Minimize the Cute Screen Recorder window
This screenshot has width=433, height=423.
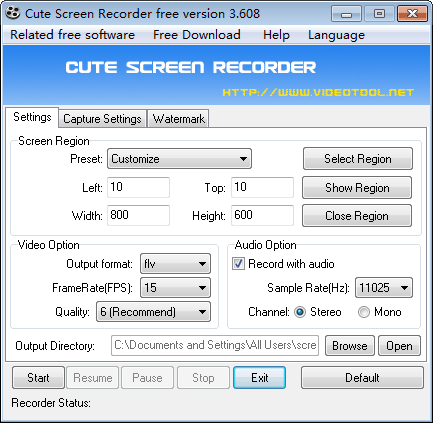pyautogui.click(x=346, y=14)
